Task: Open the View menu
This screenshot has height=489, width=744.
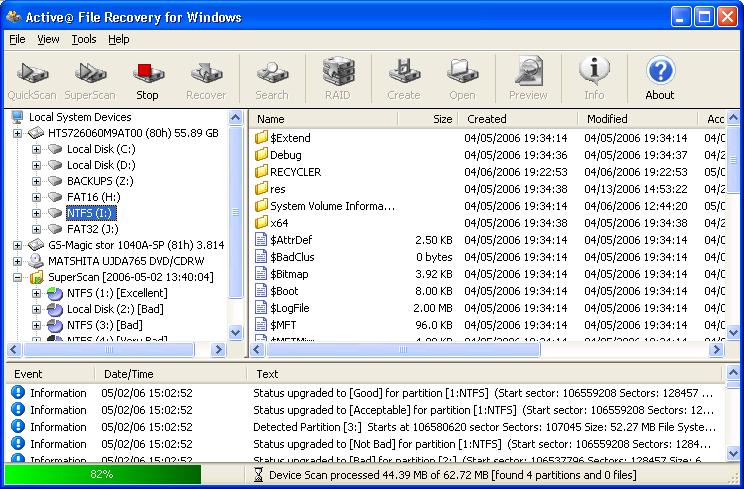Action: click(48, 39)
